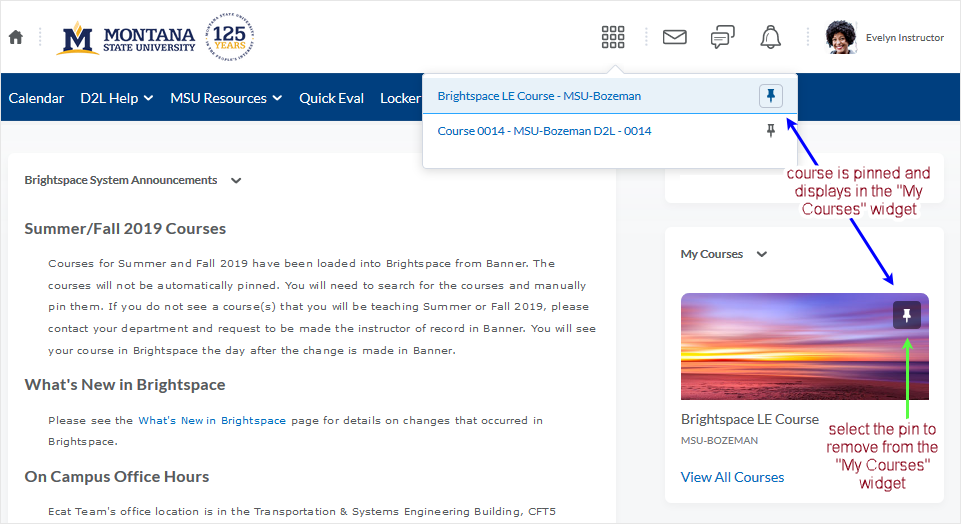Click the Brightspace LE Course tile title

[x=750, y=419]
